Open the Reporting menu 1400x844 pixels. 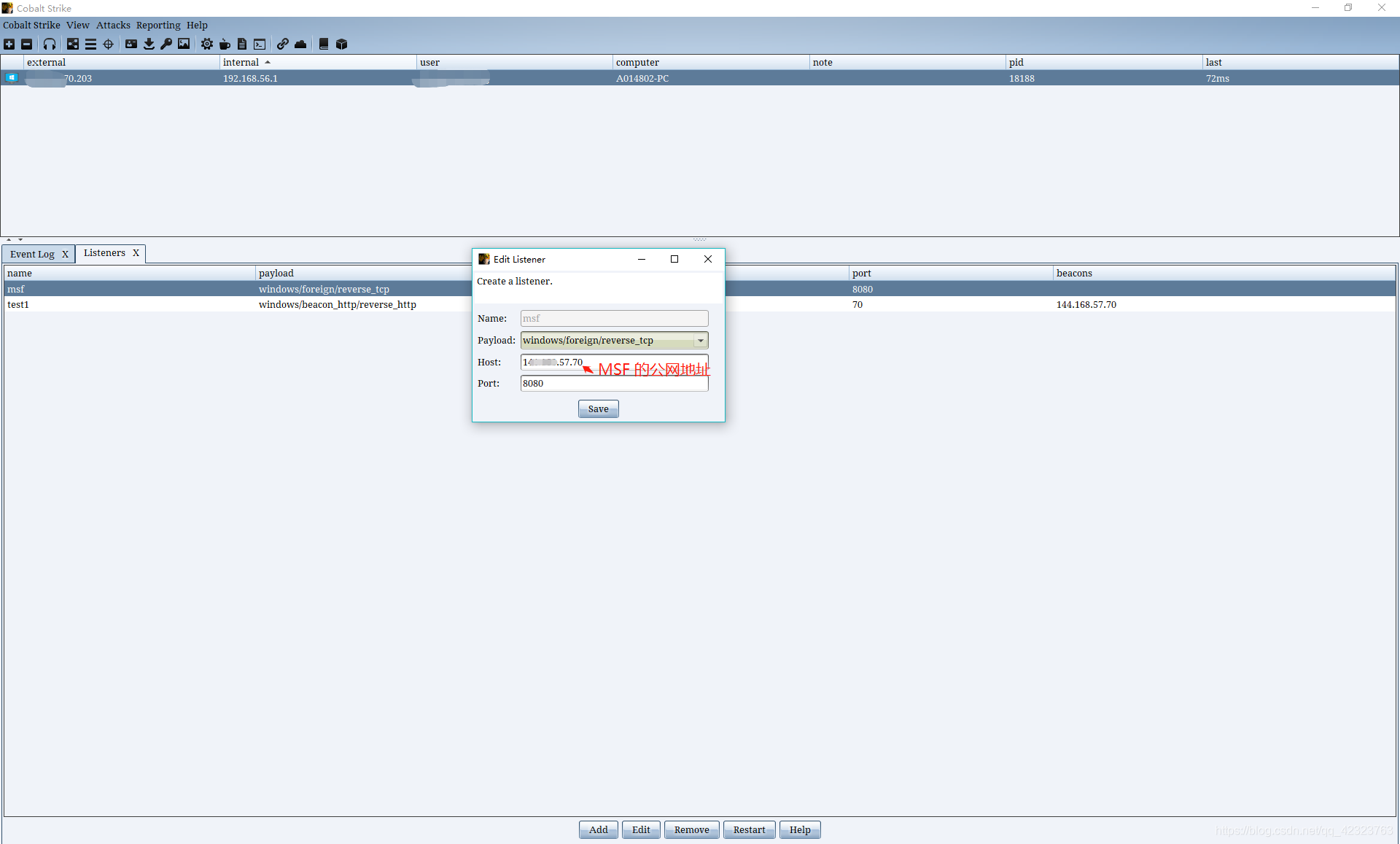[158, 25]
